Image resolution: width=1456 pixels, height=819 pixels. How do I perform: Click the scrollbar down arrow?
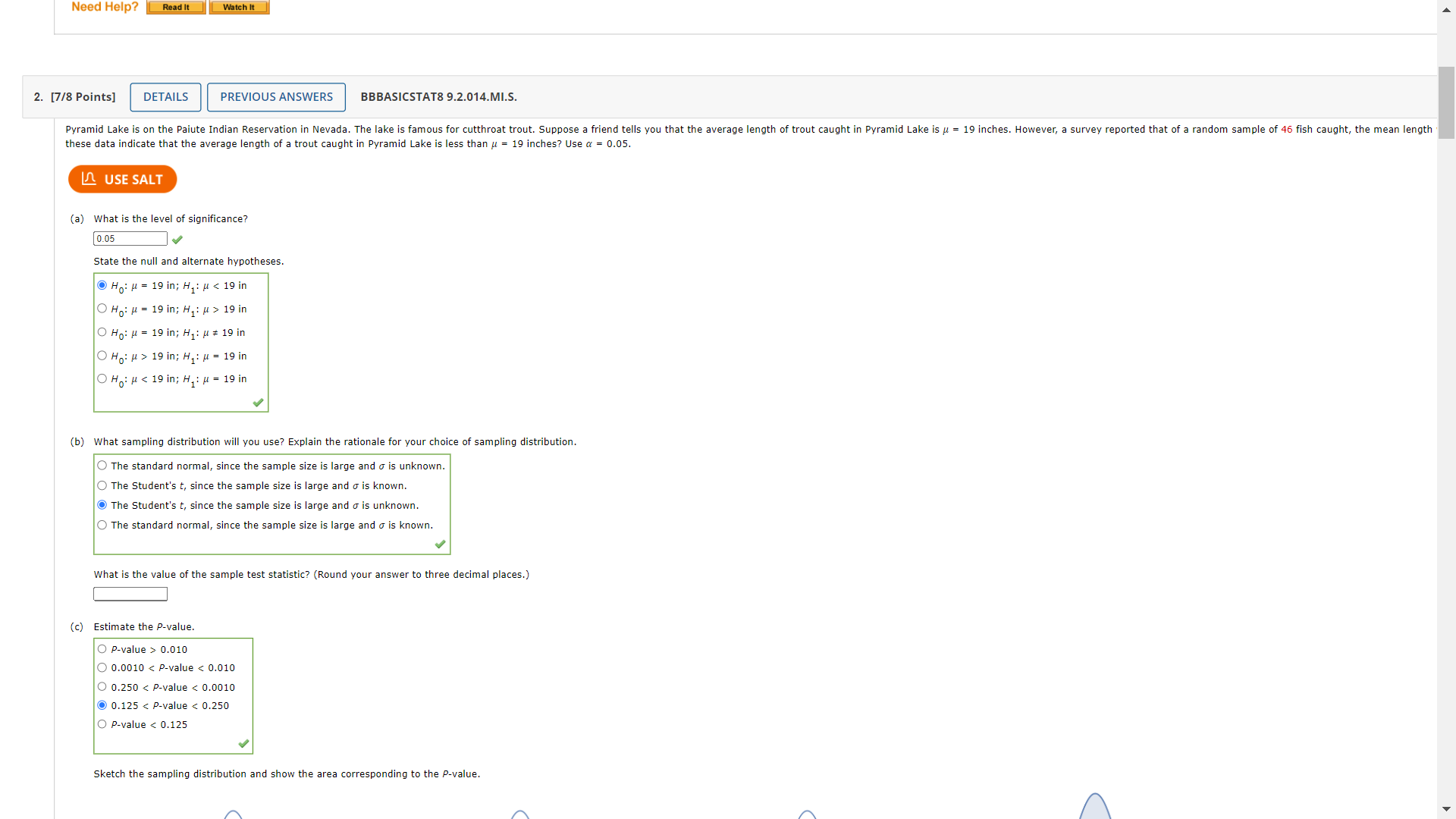tap(1445, 808)
